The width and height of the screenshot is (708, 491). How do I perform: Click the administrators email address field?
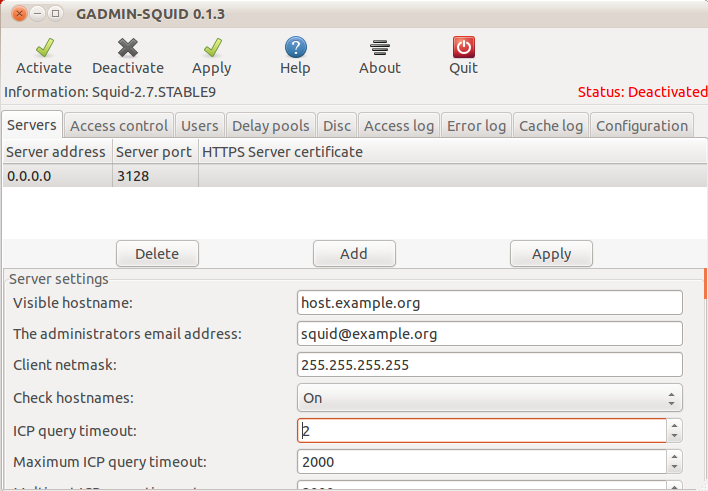(x=489, y=334)
